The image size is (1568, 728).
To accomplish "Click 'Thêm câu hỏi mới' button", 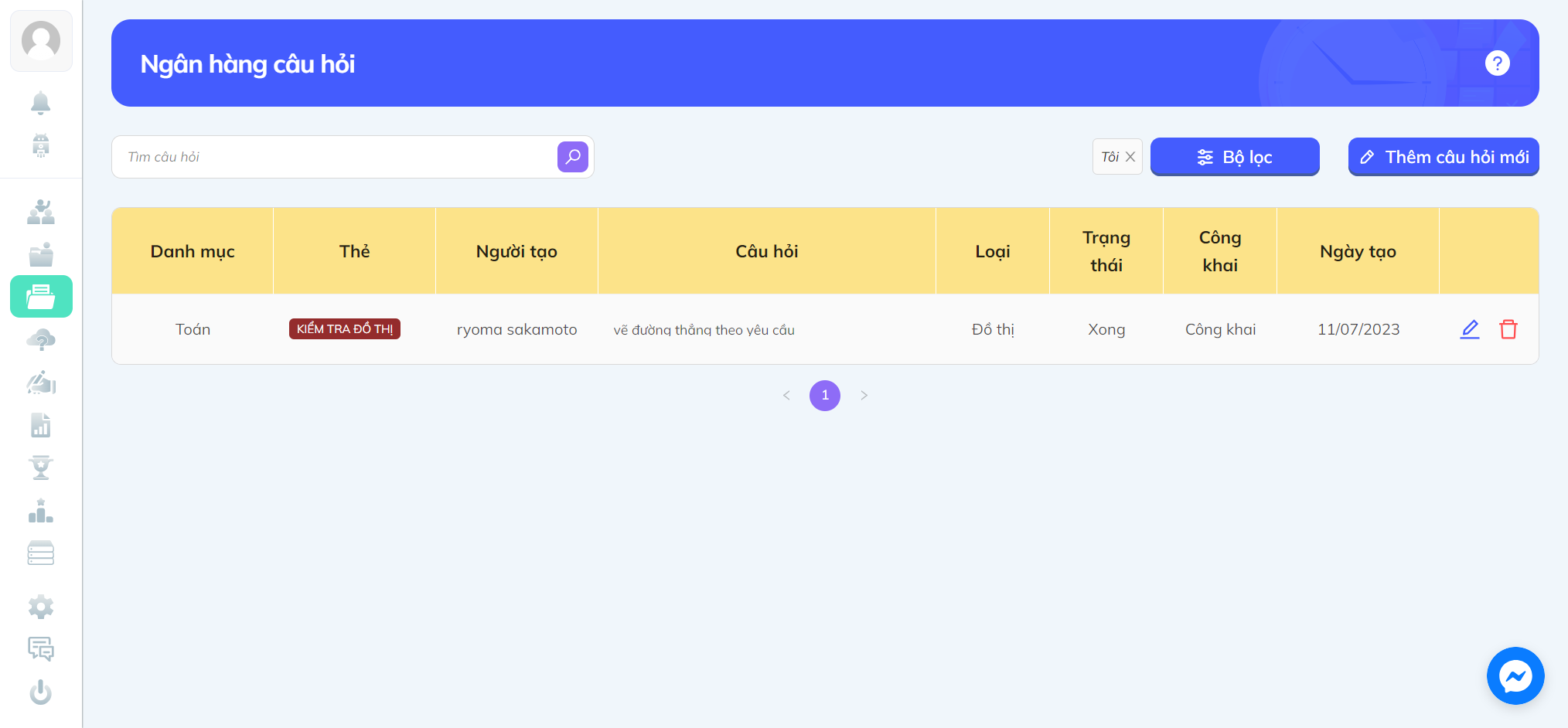I will pos(1444,157).
